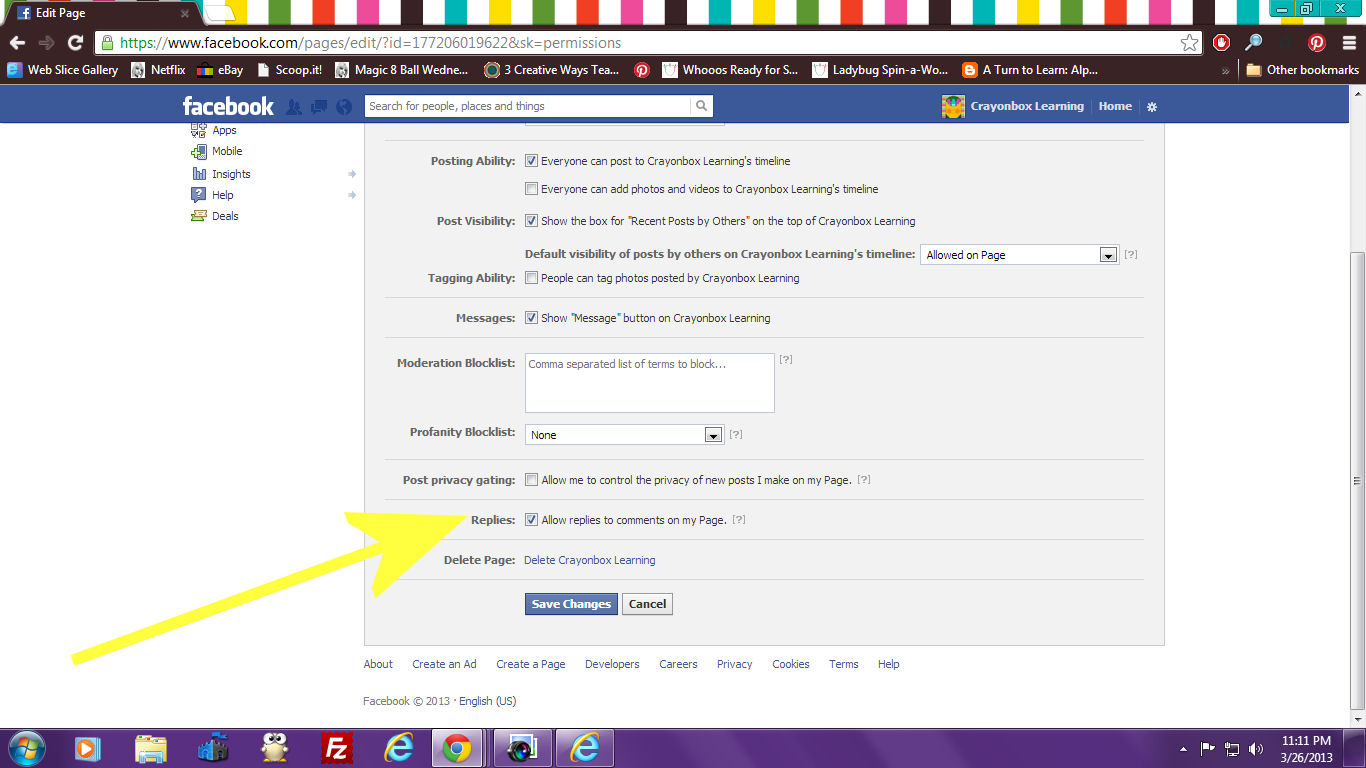The height and width of the screenshot is (768, 1366).
Task: Click the search magnifier button in Facebook
Action: coord(702,106)
